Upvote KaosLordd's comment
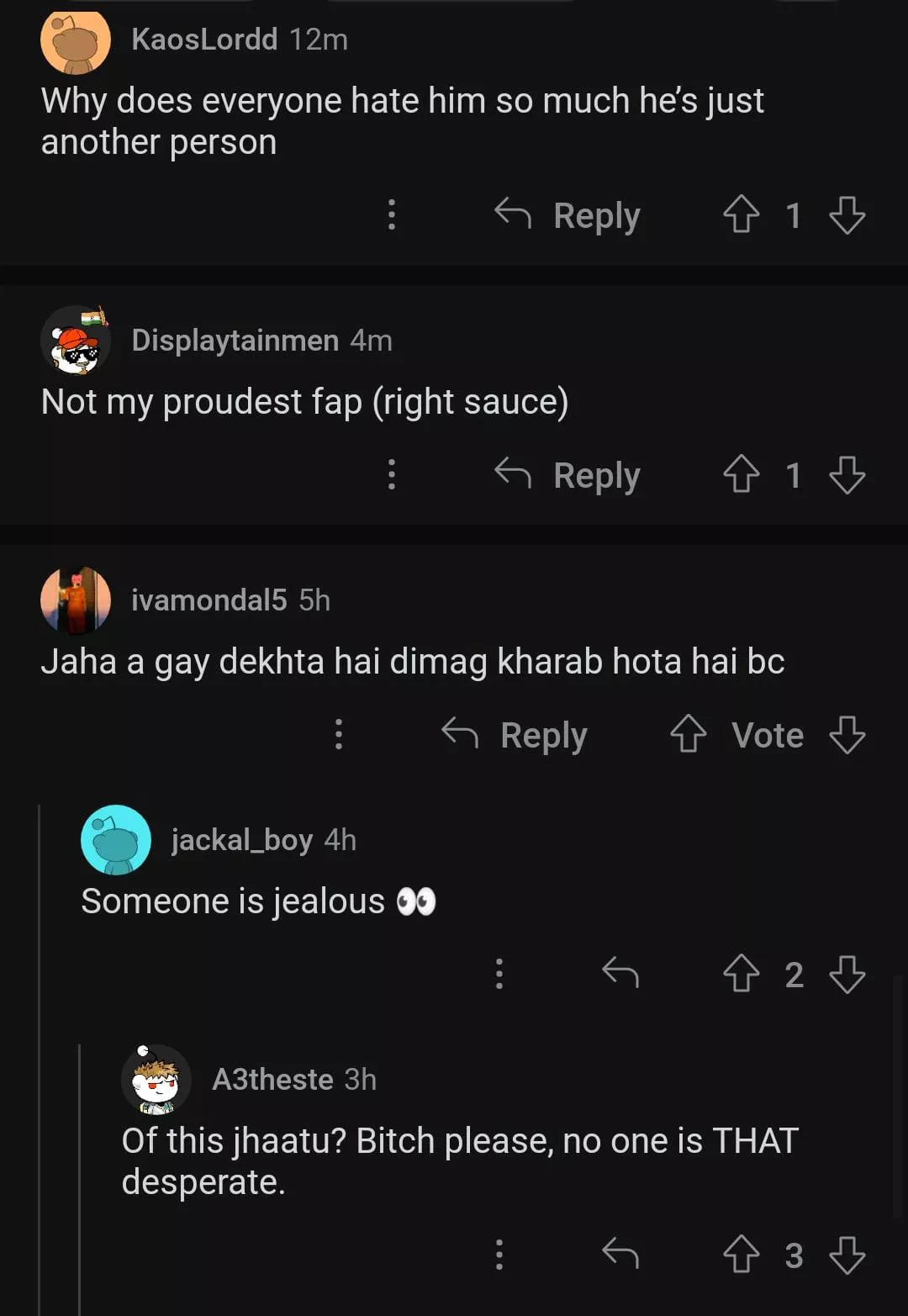Image resolution: width=908 pixels, height=1316 pixels. click(741, 214)
